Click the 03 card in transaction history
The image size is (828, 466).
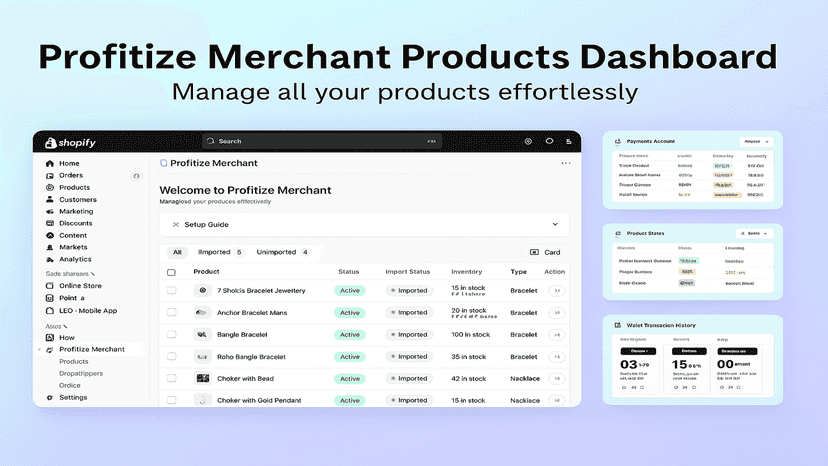coord(638,369)
